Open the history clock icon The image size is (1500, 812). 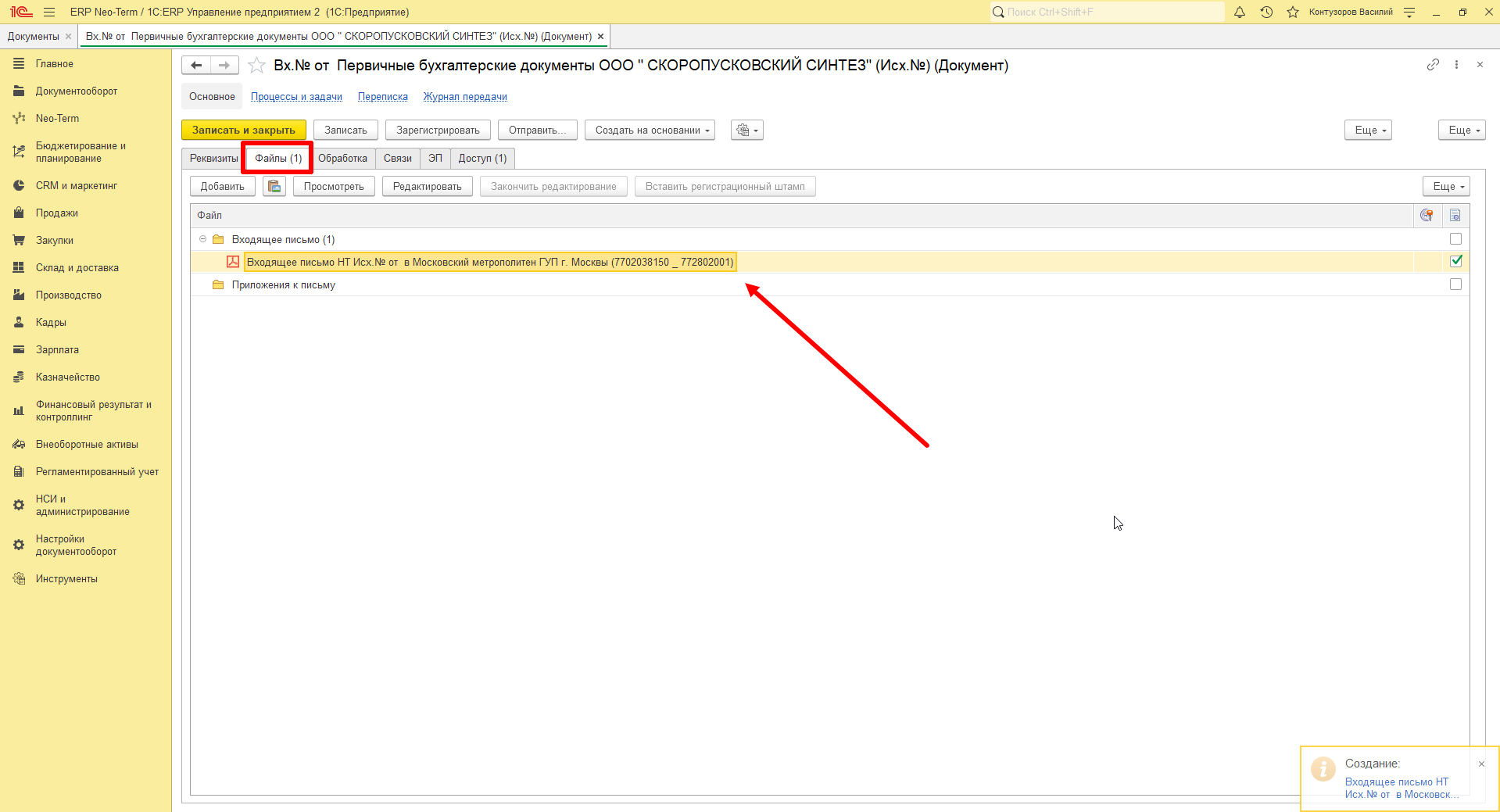1266,12
